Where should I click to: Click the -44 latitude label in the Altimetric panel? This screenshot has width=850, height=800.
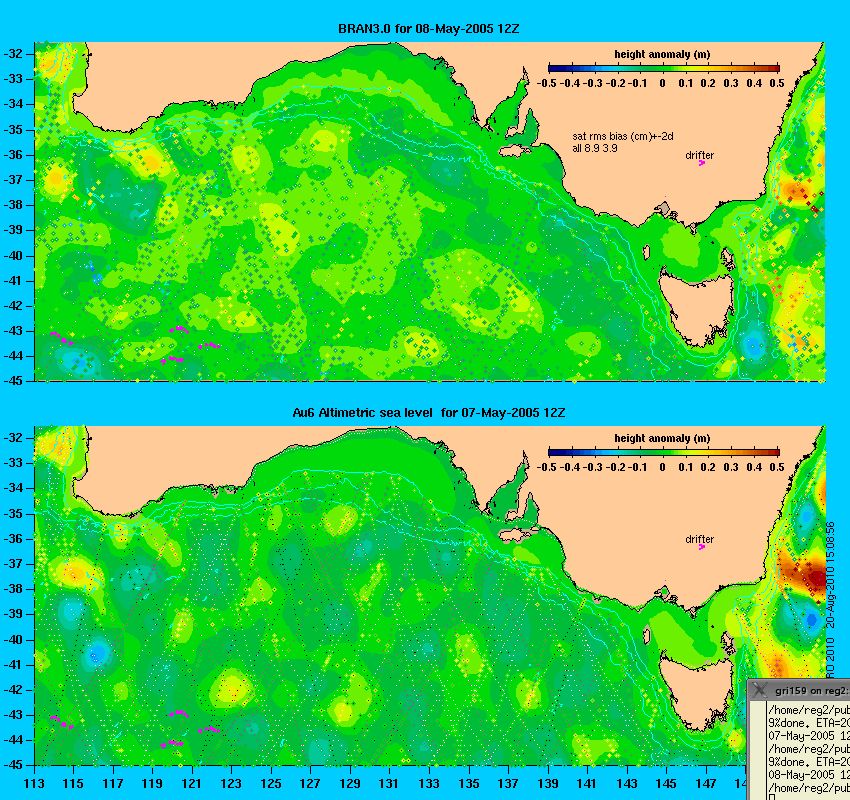[13, 740]
